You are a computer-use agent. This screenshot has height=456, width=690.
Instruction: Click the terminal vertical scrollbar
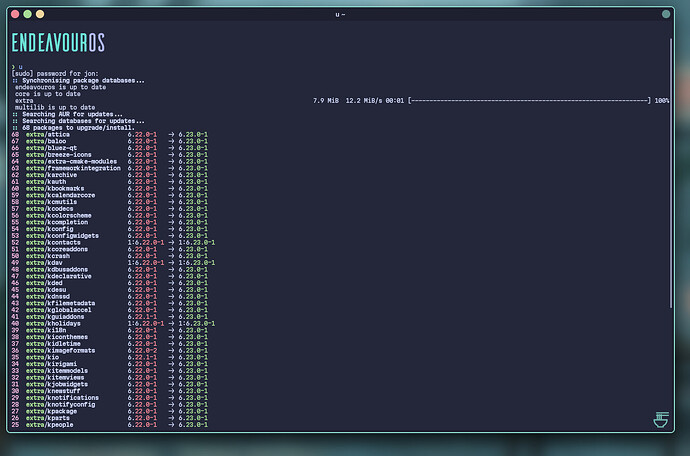pos(671,173)
